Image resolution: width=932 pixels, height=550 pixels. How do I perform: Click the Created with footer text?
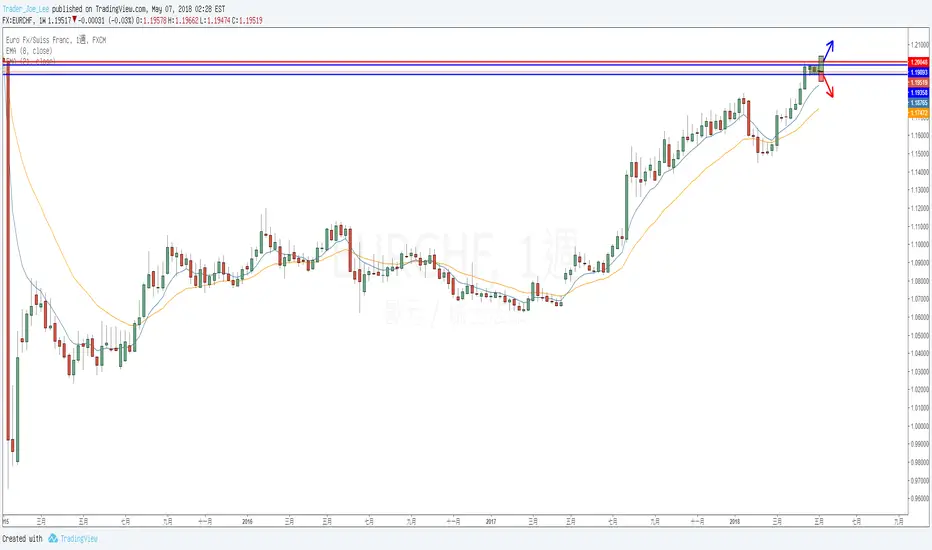pos(23,539)
